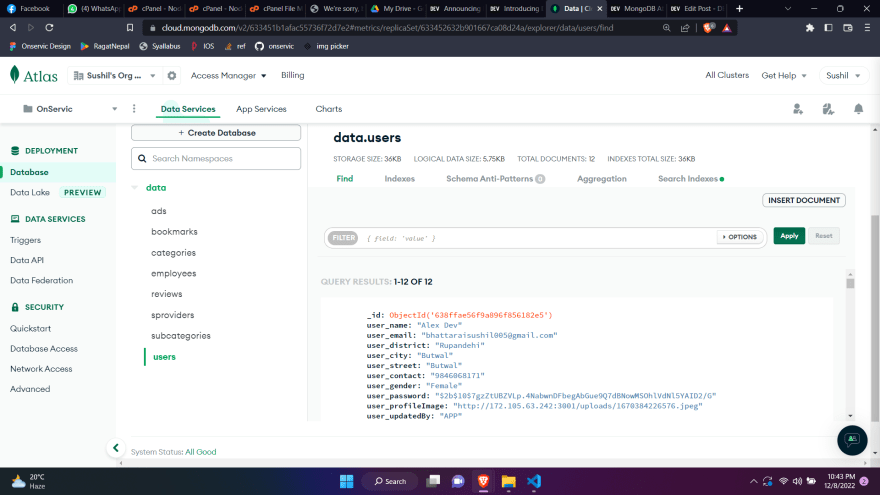Click in the Search Namespaces field

coord(216,158)
